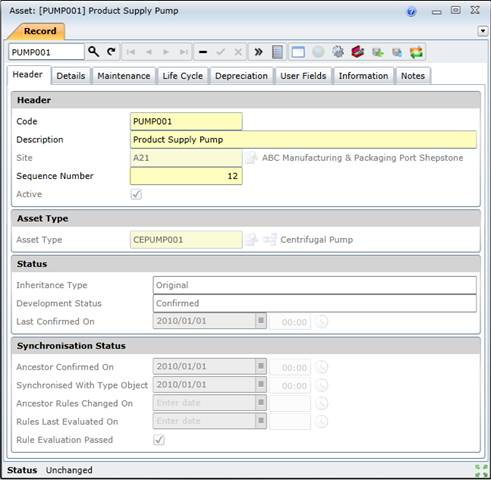Click the save checkmark icon in toolbar

[221, 52]
